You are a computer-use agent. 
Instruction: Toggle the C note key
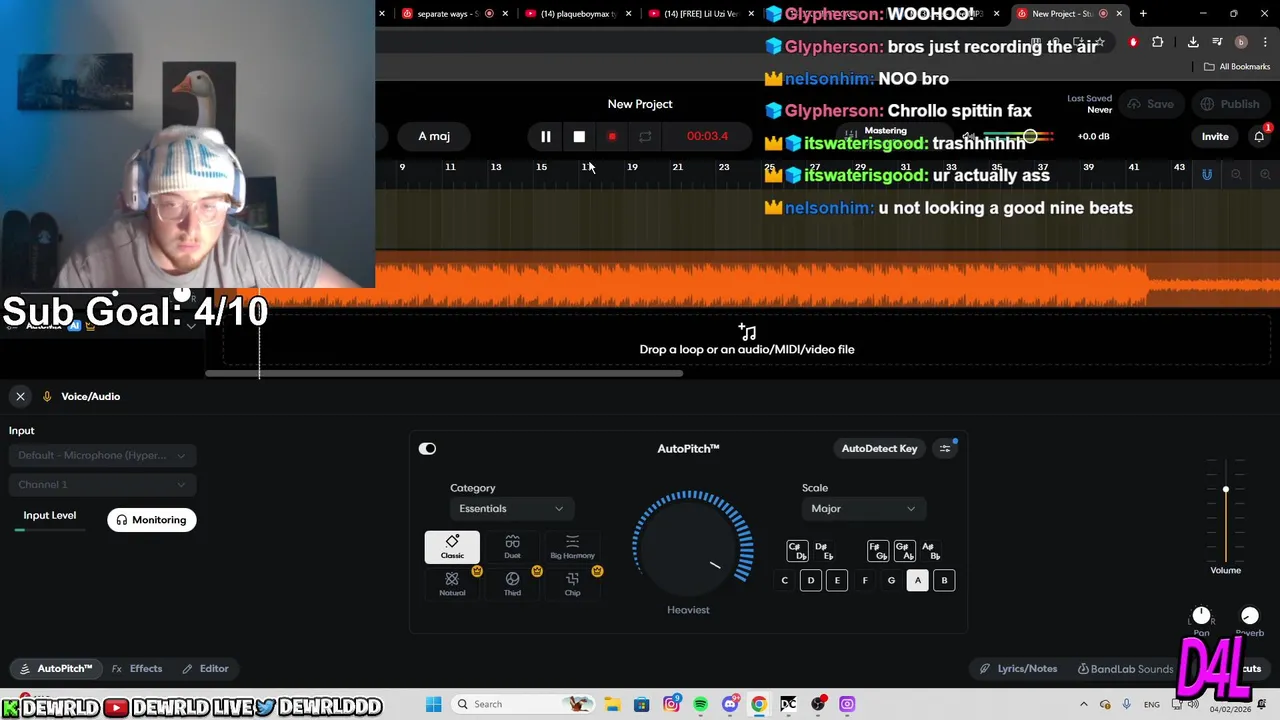(784, 580)
